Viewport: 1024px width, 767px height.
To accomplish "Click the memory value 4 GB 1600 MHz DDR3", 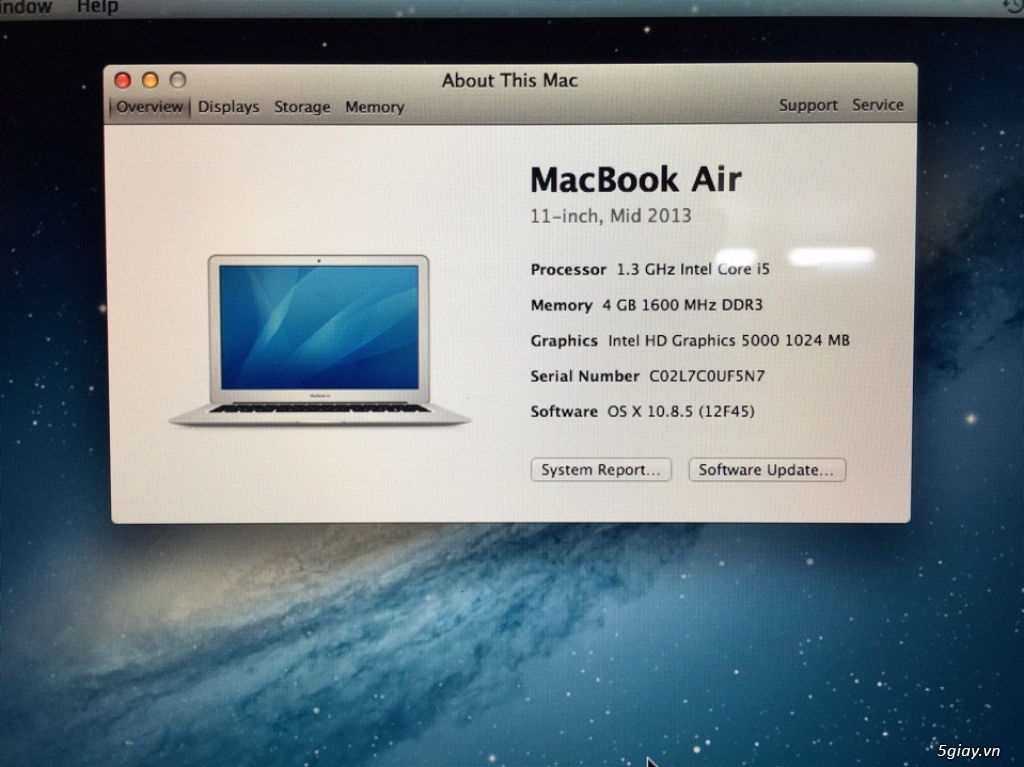I will (x=682, y=305).
